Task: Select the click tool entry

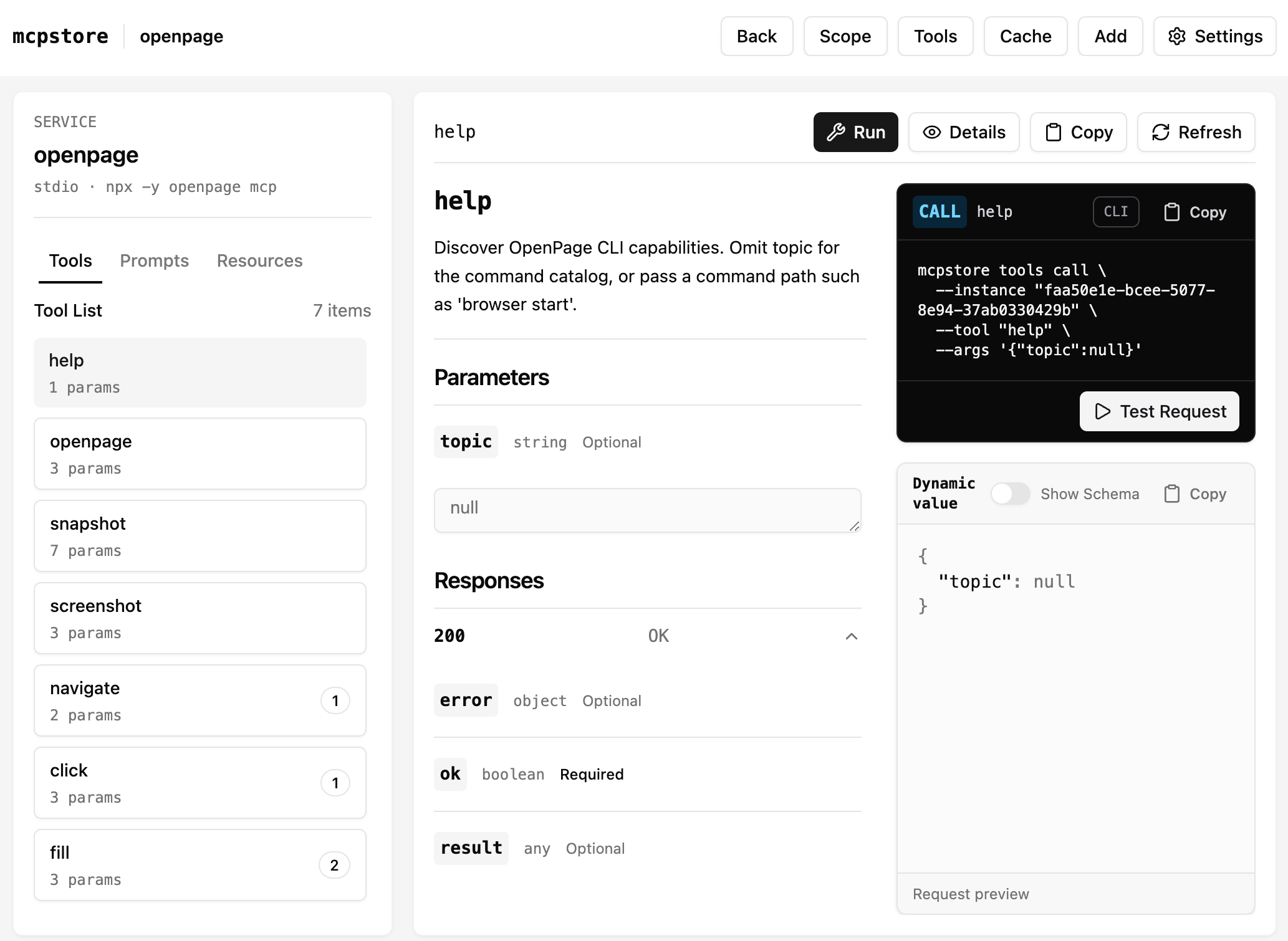Action: point(200,783)
